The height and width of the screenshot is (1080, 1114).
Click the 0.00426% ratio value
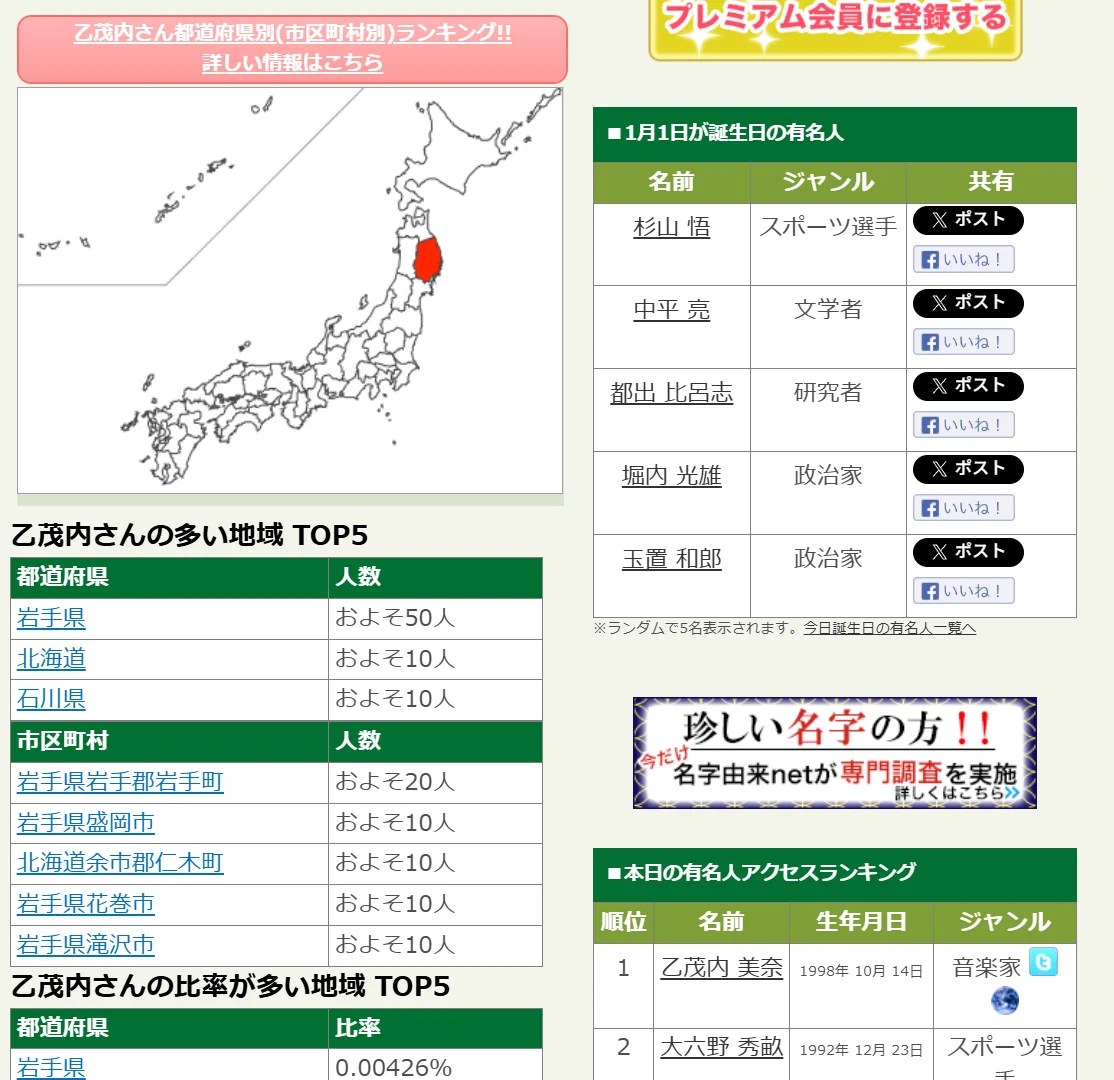pos(394,1067)
